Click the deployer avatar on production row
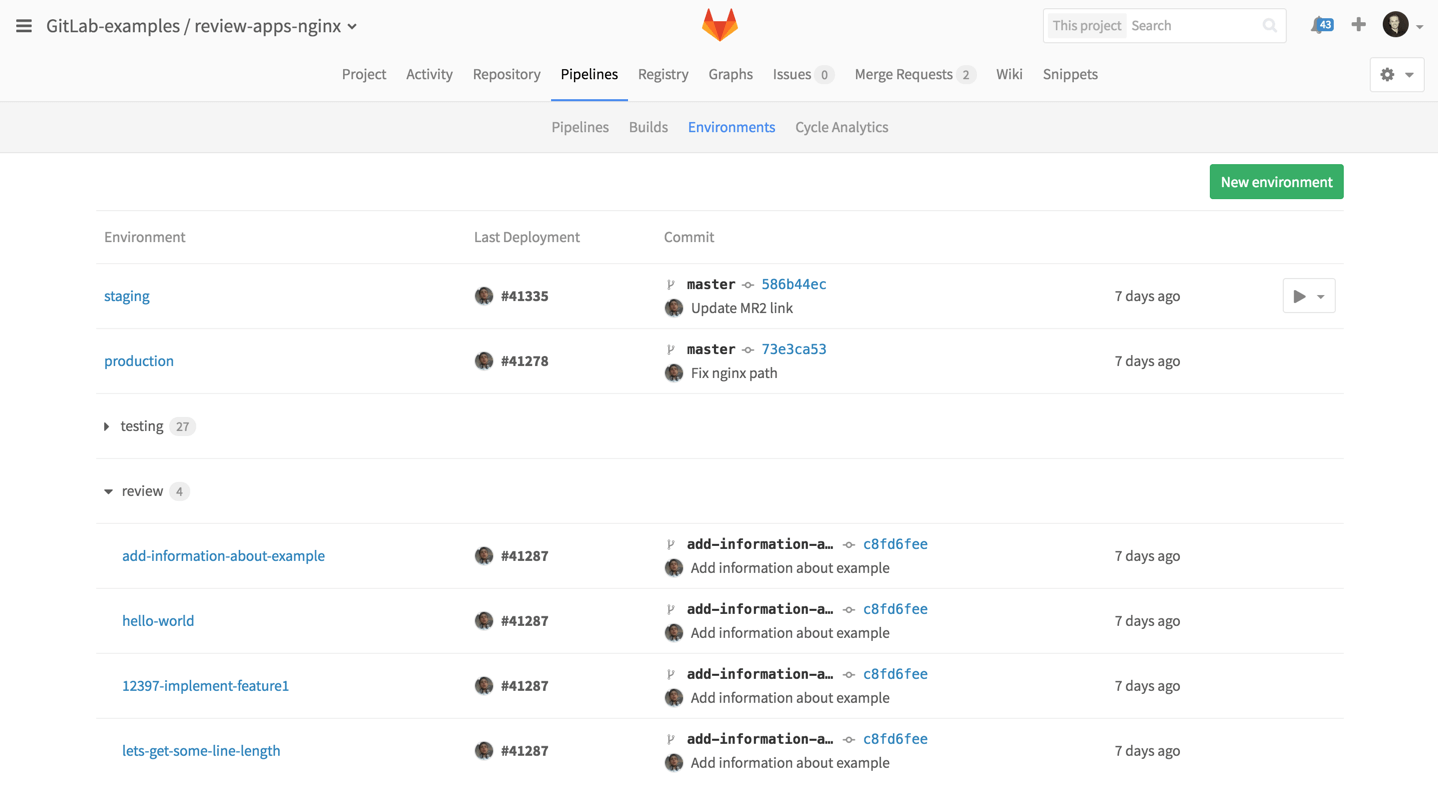 pos(484,361)
